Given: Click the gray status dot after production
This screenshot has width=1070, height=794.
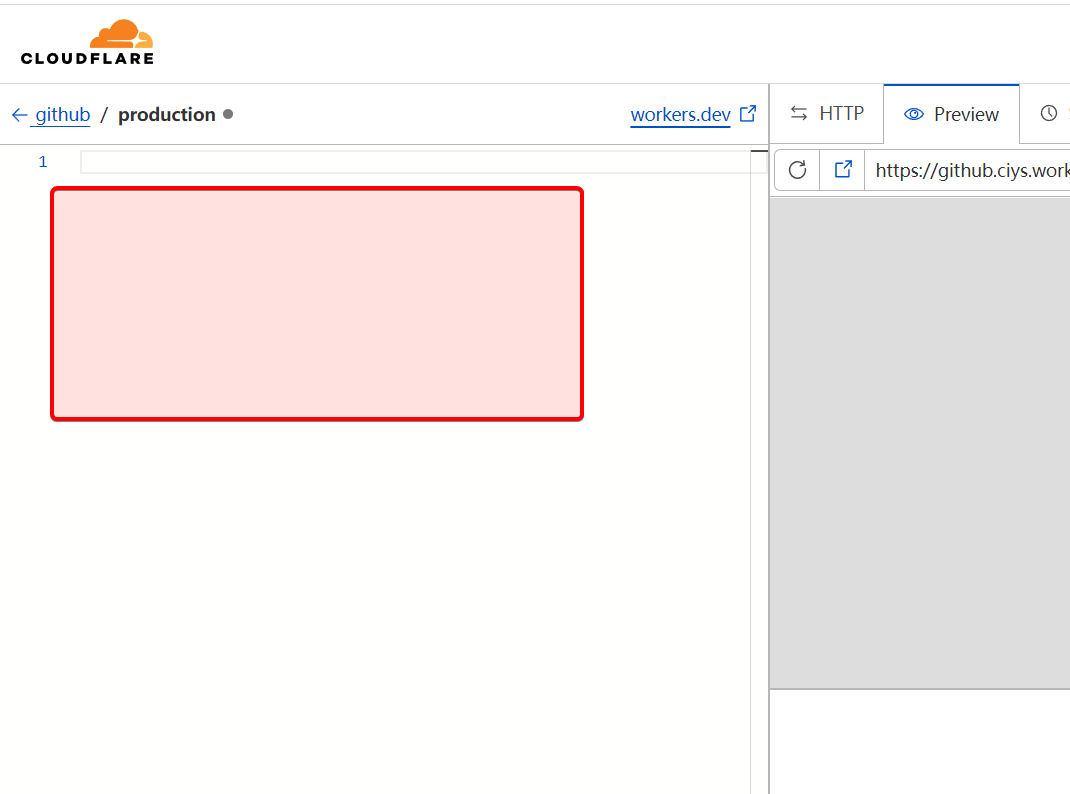Looking at the screenshot, I should click(228, 114).
